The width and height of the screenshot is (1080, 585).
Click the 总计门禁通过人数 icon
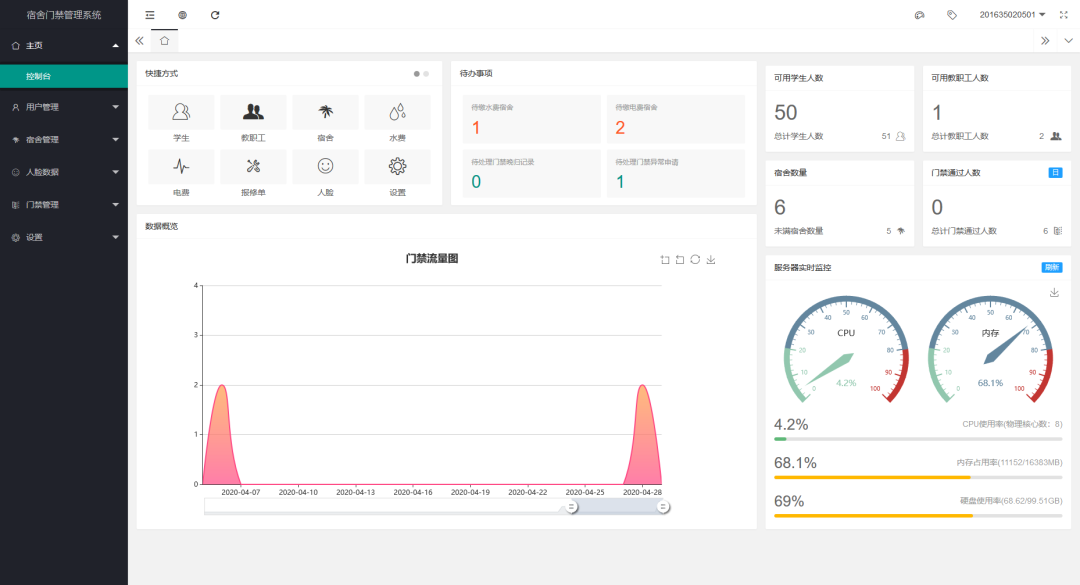[1058, 231]
